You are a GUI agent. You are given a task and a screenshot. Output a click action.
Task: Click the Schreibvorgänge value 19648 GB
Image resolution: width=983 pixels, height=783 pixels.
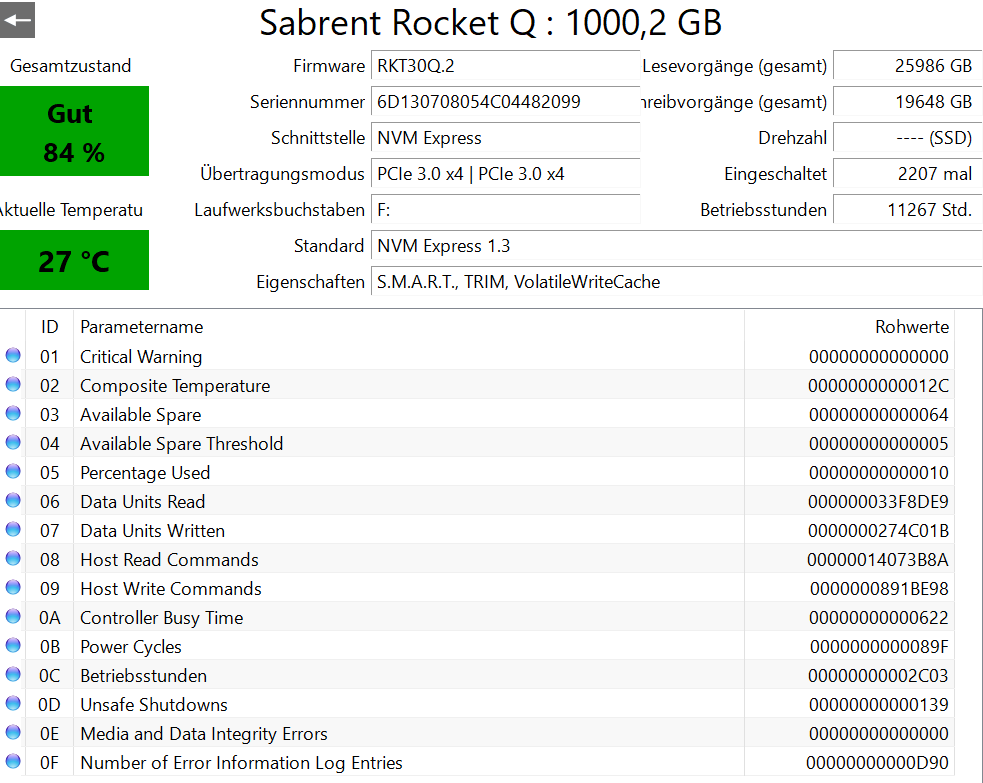pos(907,102)
